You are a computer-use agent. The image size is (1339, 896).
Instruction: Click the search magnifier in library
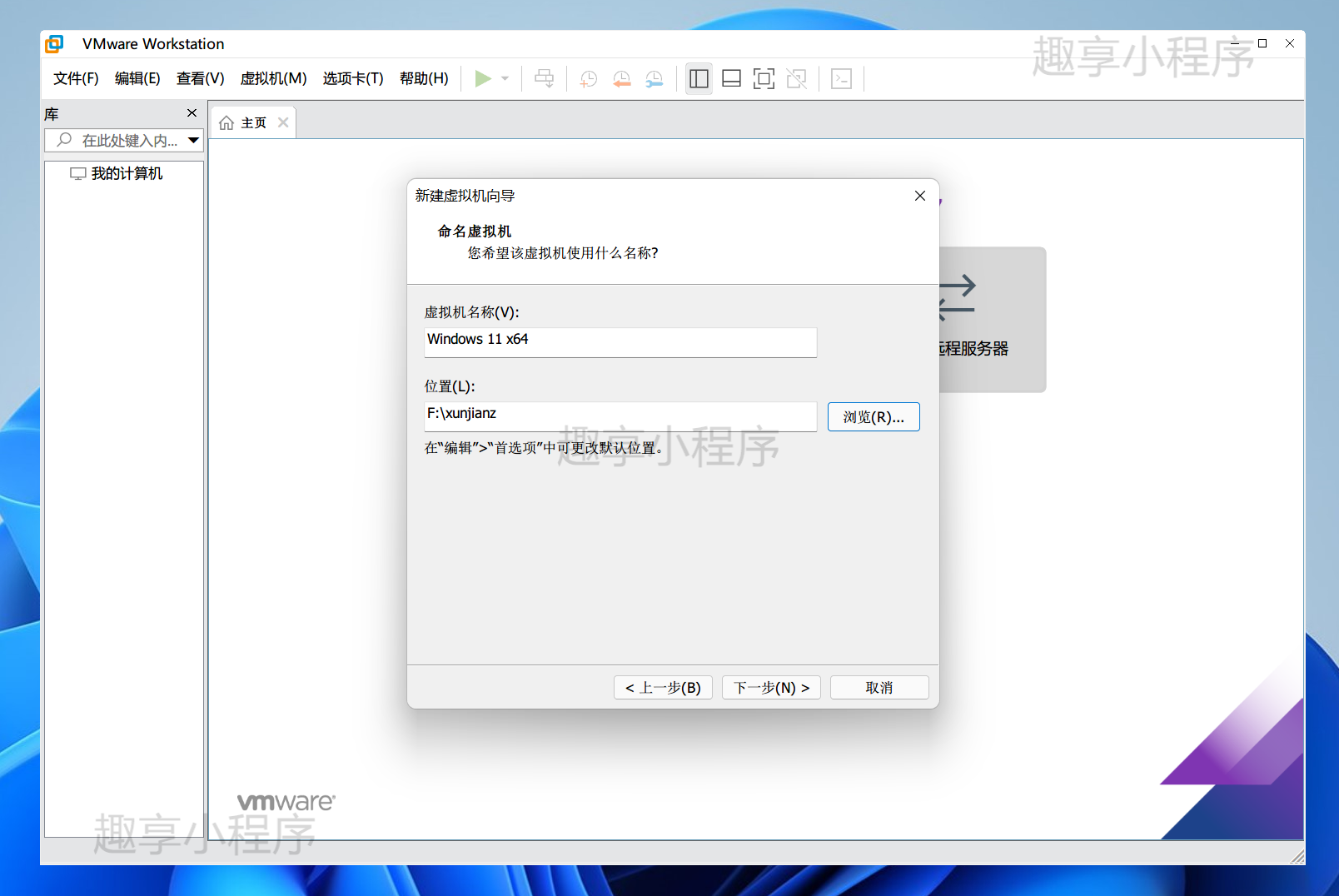(64, 140)
